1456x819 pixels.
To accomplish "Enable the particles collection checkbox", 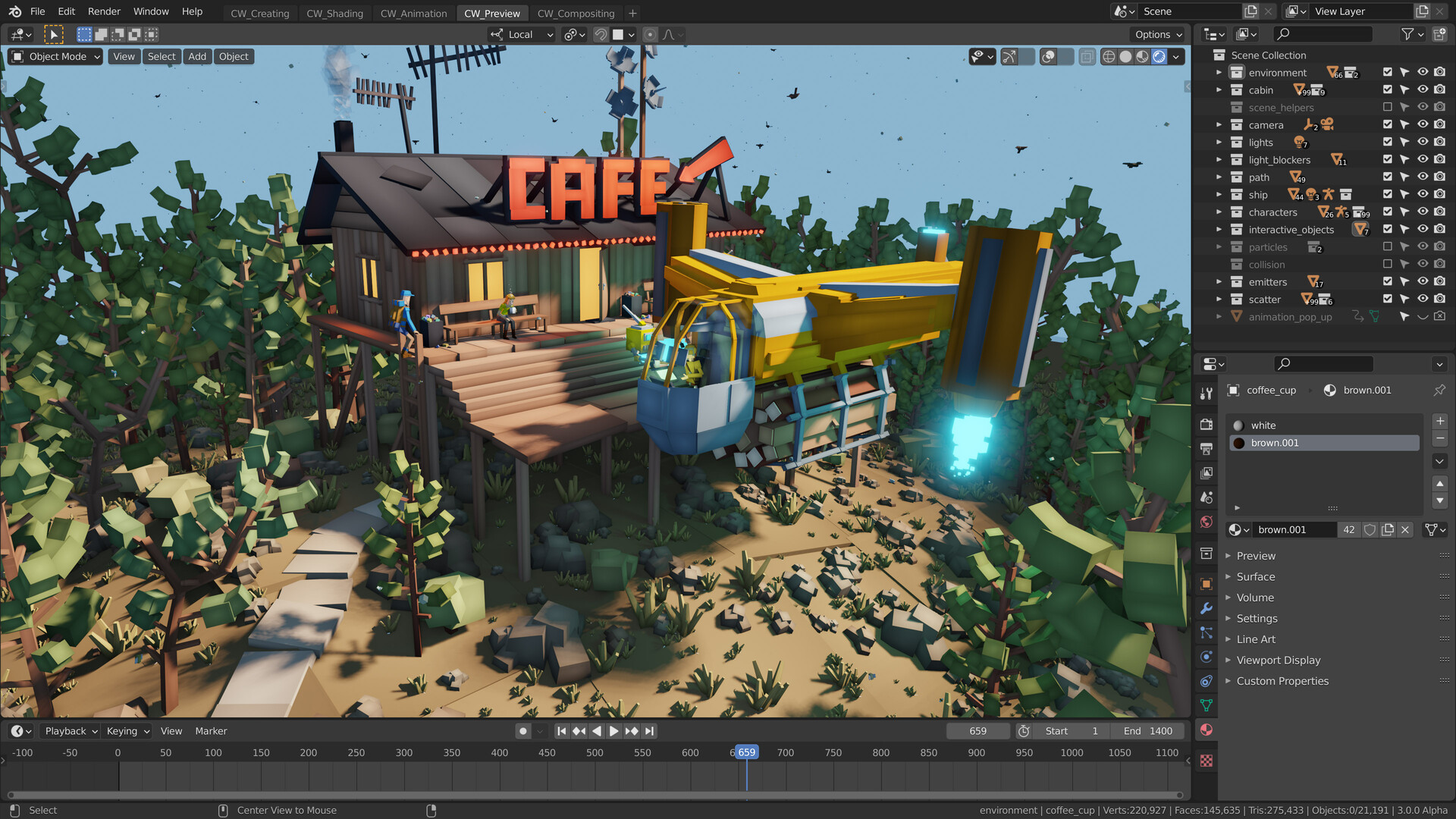I will click(1388, 246).
